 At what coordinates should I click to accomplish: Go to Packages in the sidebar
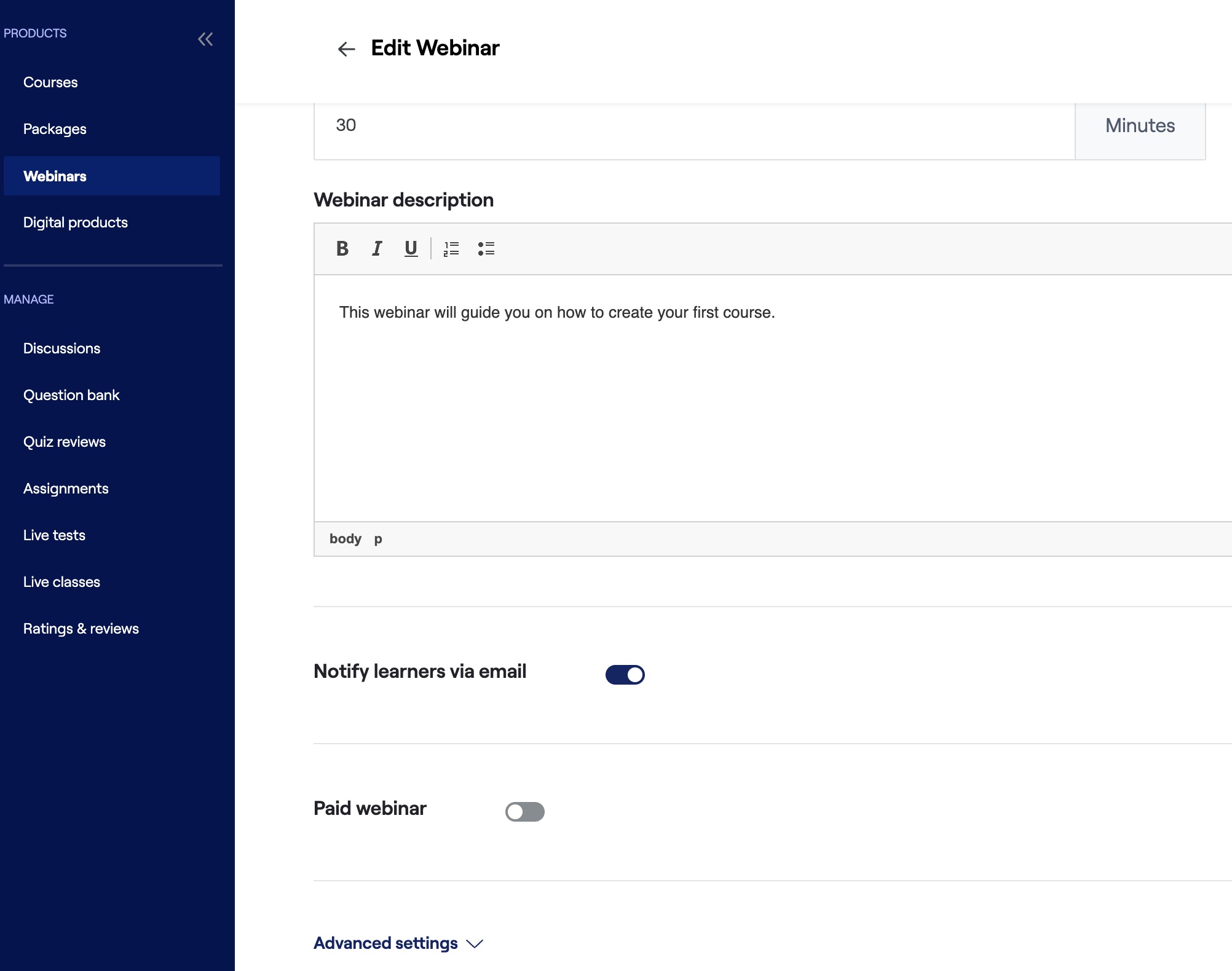click(55, 129)
